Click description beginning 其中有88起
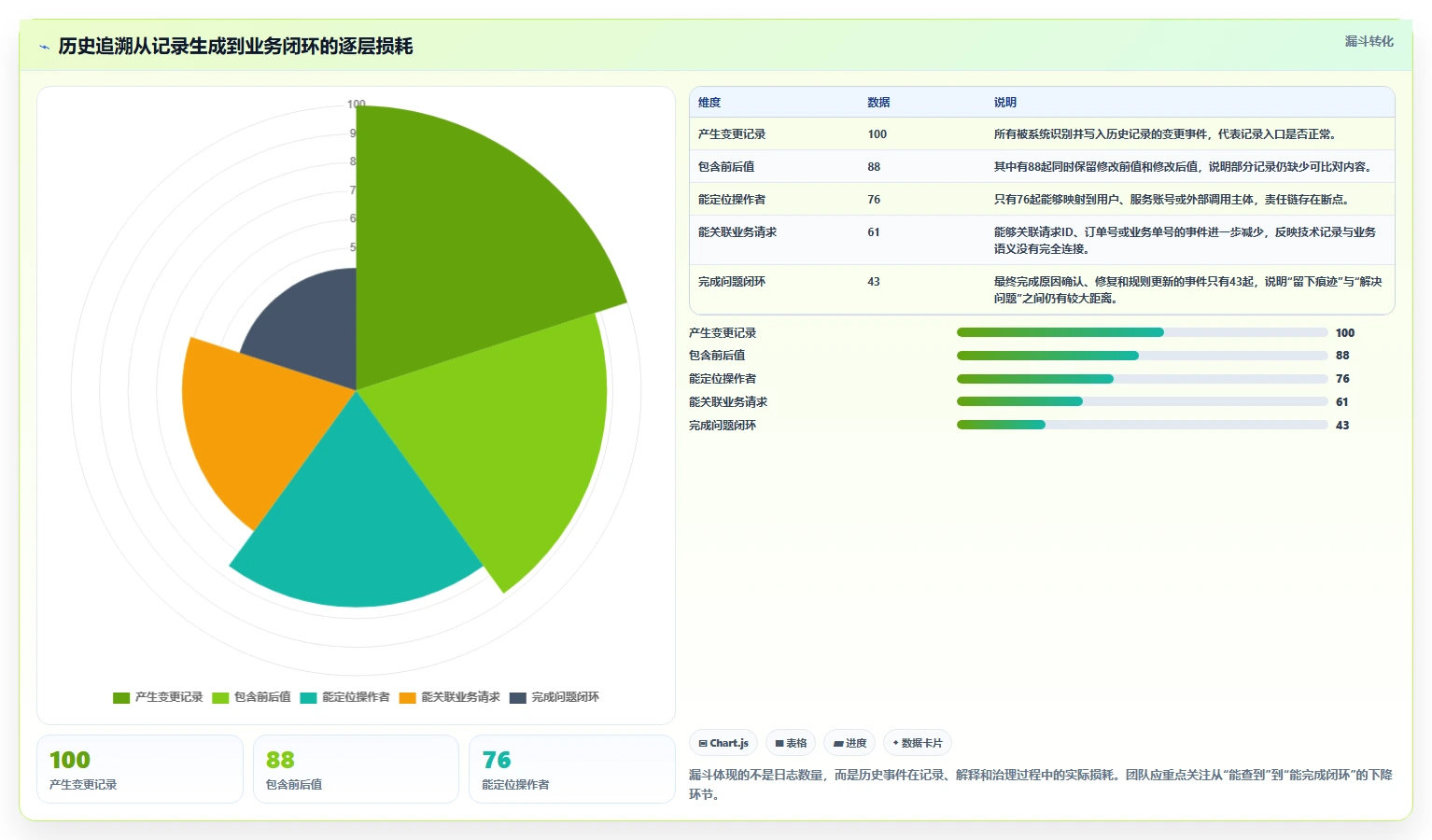Image resolution: width=1432 pixels, height=840 pixels. (x=1185, y=167)
